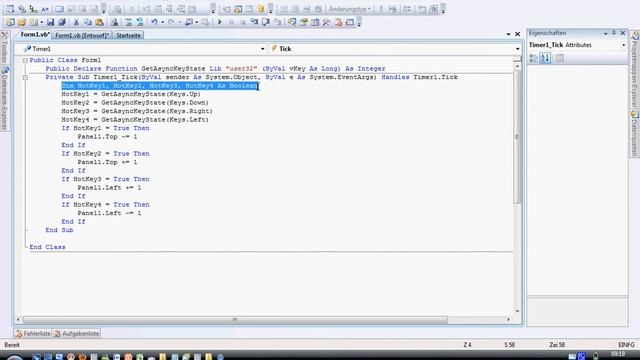Click the Cut scissors icon

(x=76, y=22)
